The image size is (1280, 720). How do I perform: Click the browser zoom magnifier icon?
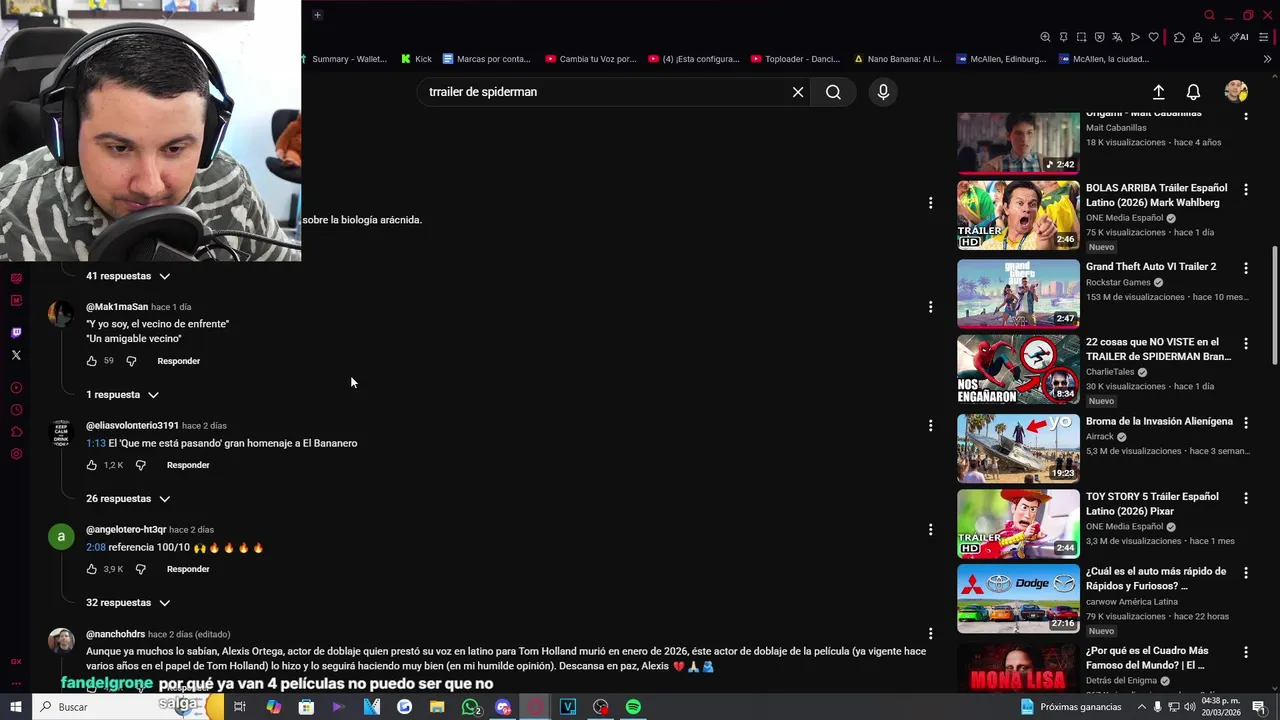[1046, 37]
